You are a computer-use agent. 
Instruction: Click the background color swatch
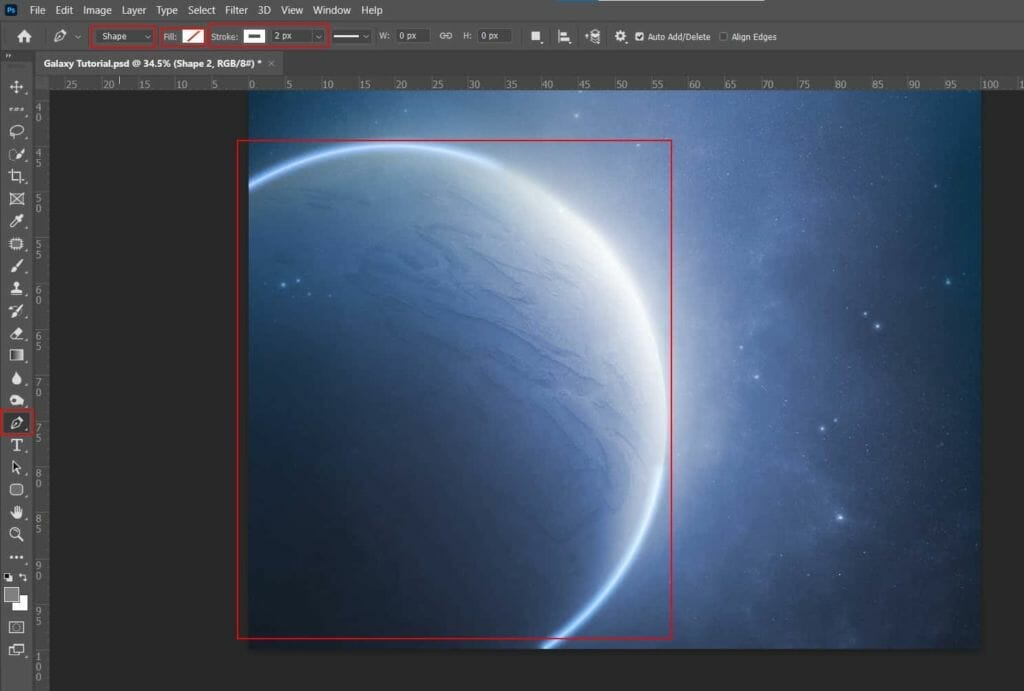pos(23,604)
